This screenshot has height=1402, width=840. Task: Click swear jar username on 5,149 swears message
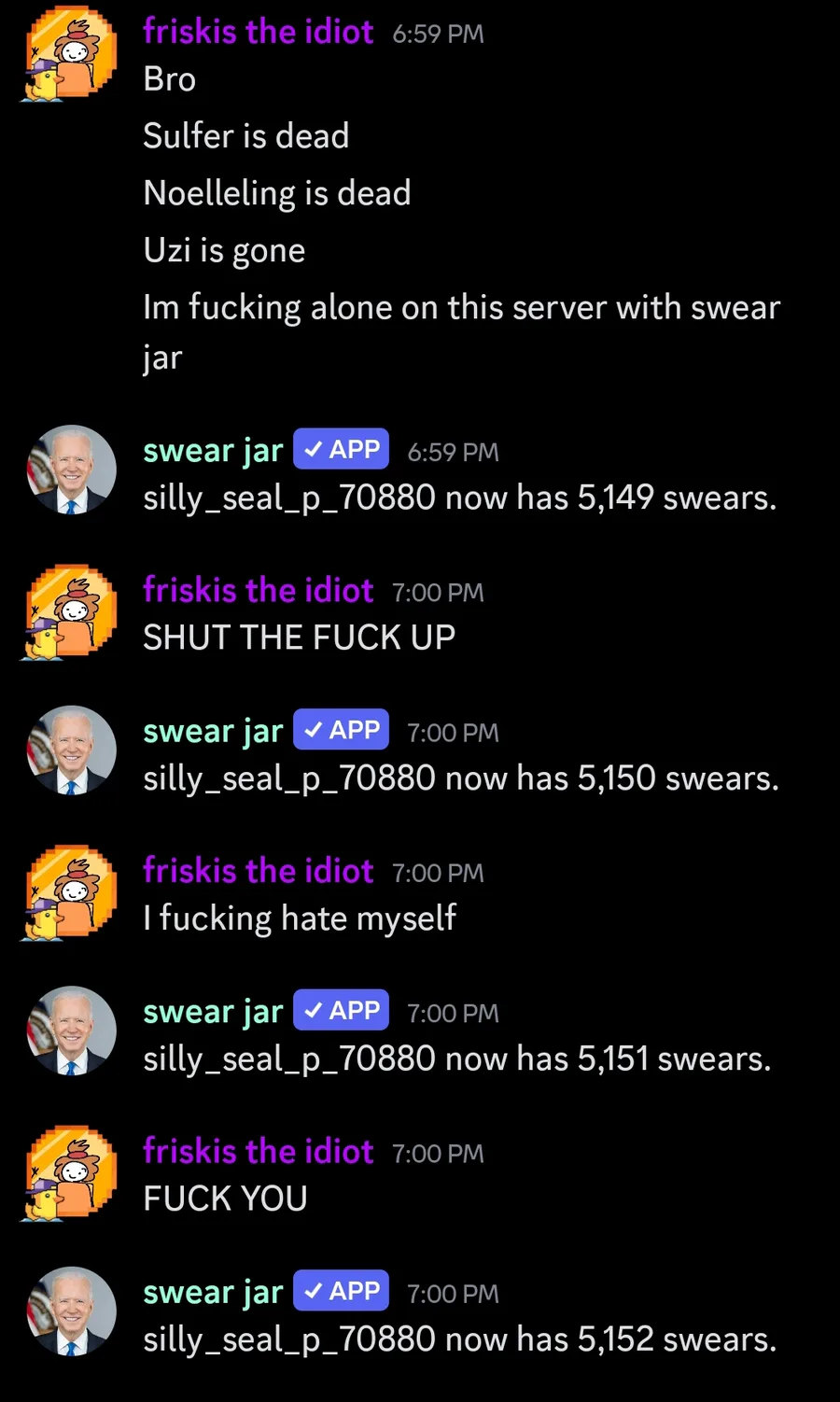(213, 451)
